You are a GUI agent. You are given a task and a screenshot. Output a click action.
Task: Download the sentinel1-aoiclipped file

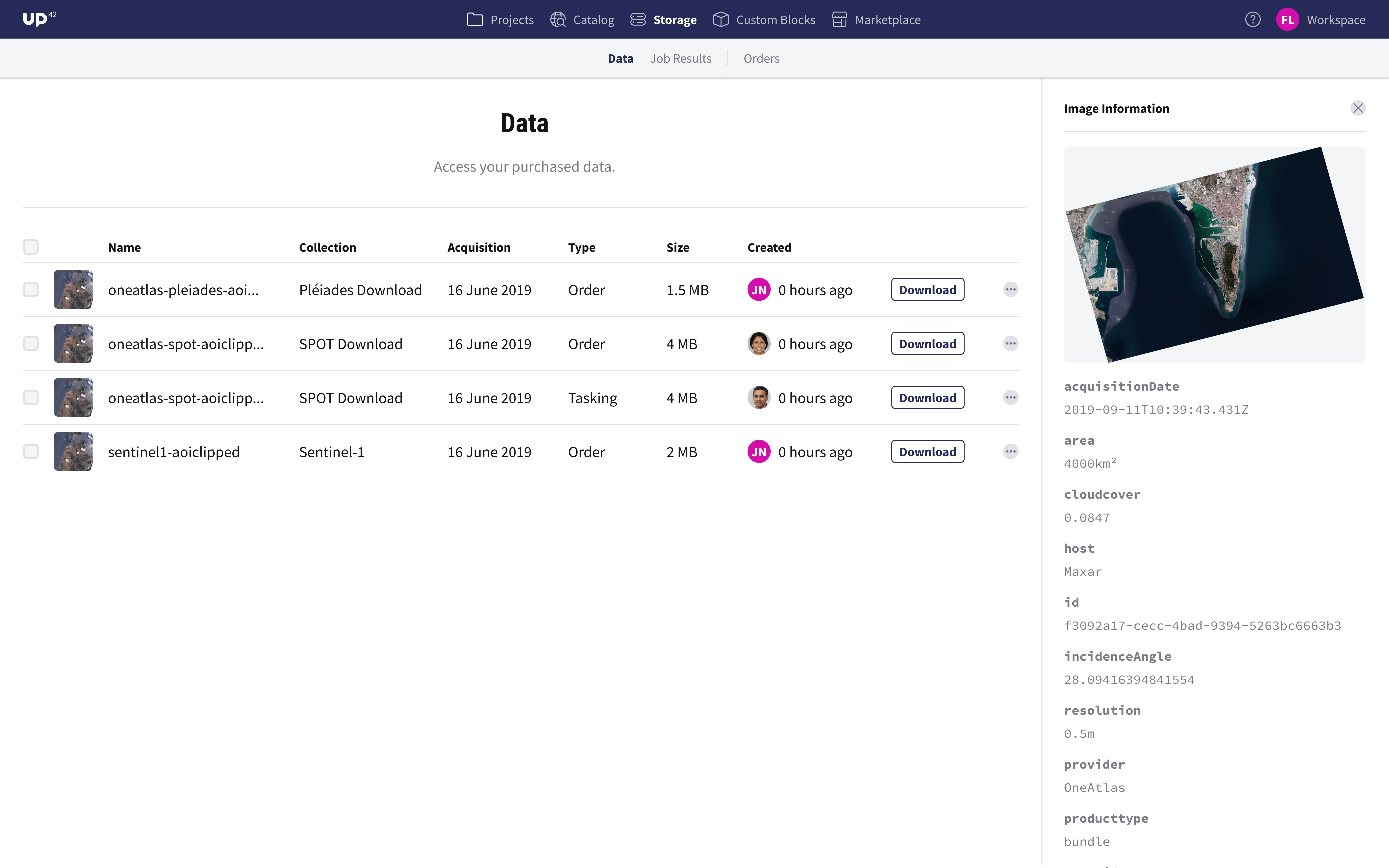click(x=927, y=451)
